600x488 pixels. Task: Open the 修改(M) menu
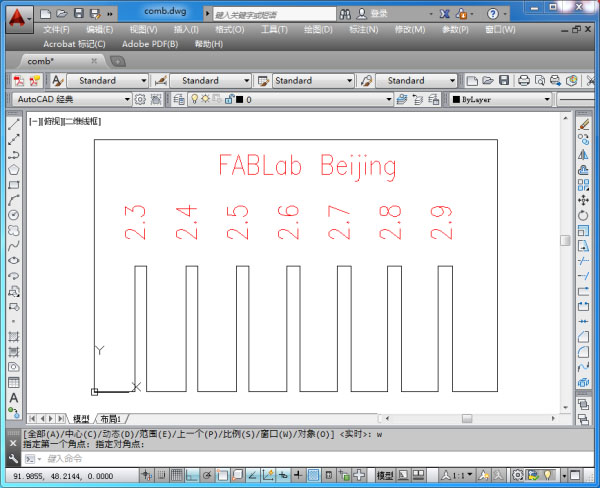pos(410,29)
